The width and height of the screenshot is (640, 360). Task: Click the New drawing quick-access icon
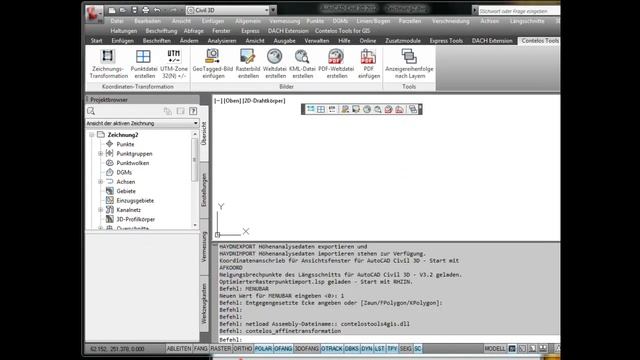(x=111, y=10)
